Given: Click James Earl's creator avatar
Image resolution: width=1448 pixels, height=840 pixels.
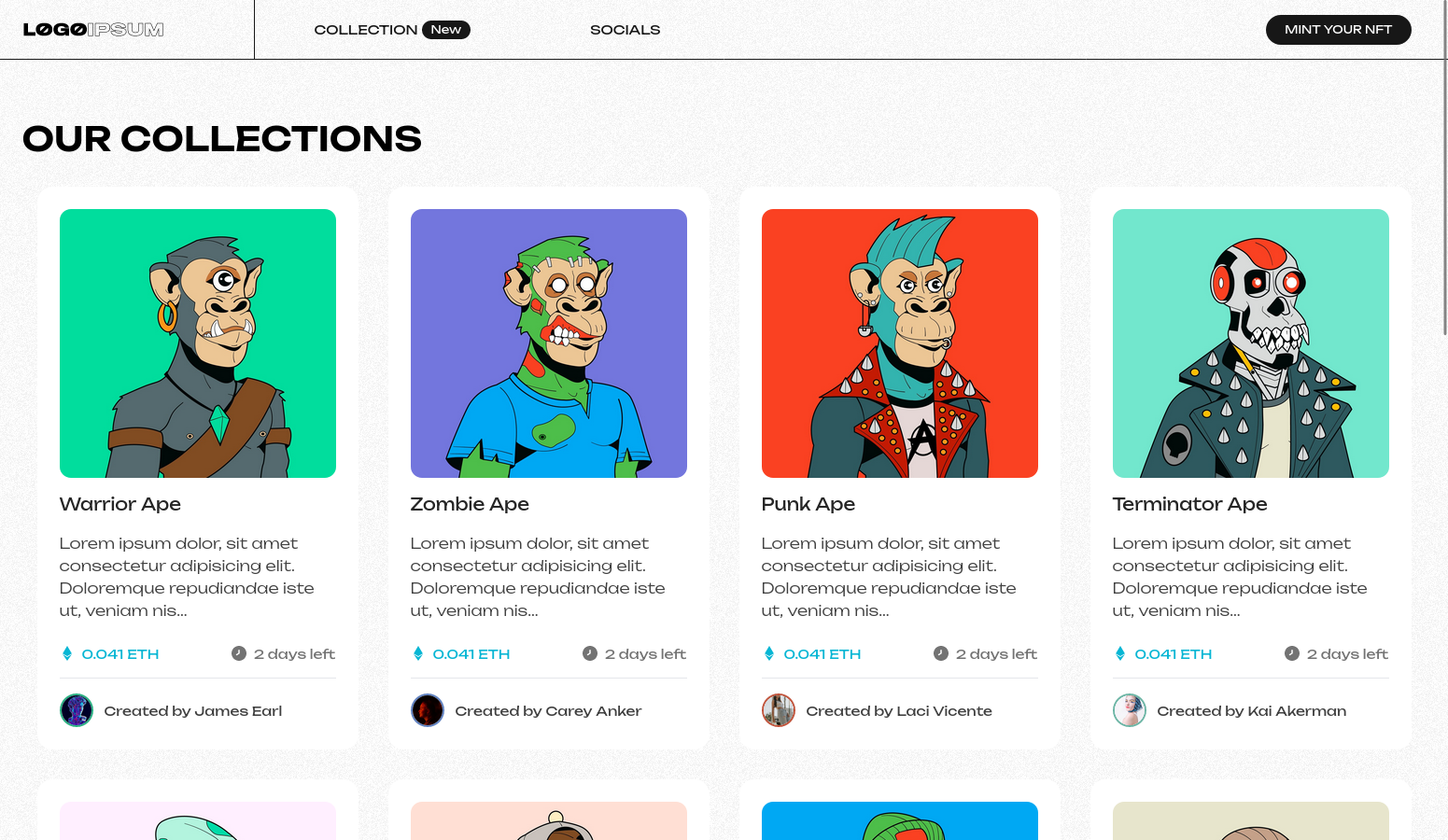Looking at the screenshot, I should click(x=77, y=710).
